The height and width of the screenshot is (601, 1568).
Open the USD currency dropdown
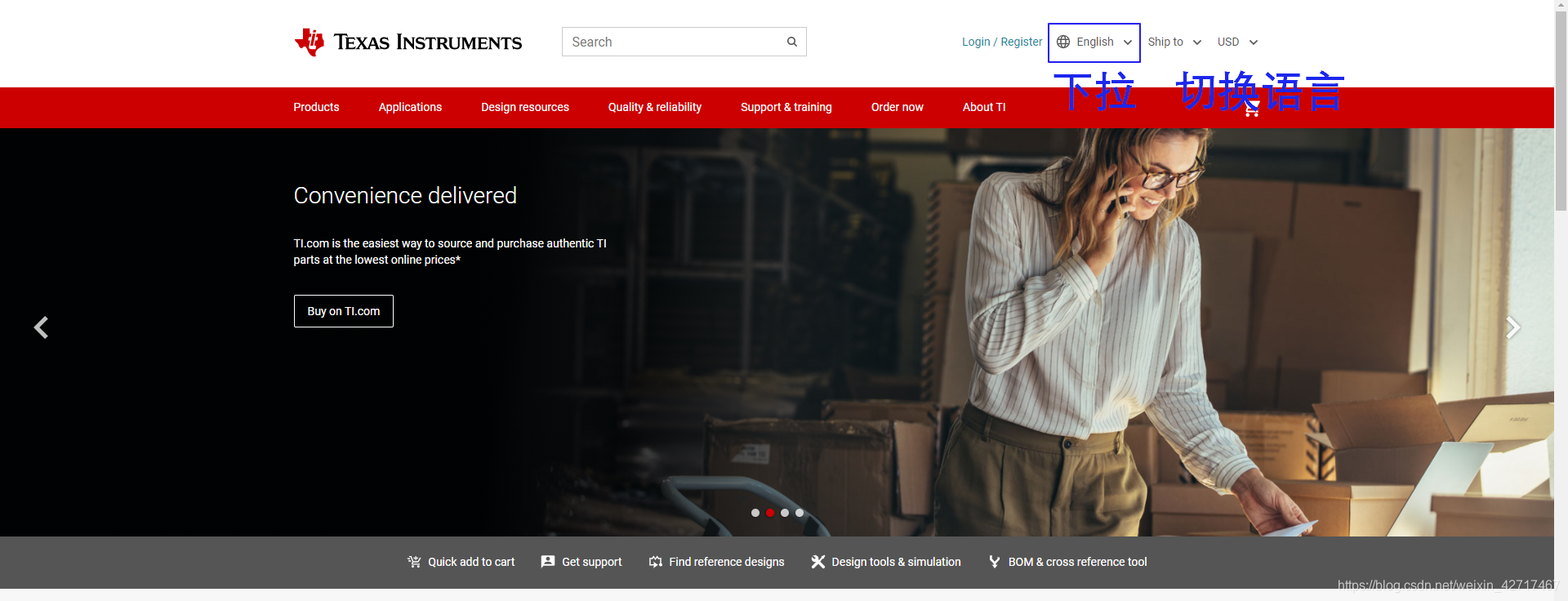pyautogui.click(x=1237, y=42)
